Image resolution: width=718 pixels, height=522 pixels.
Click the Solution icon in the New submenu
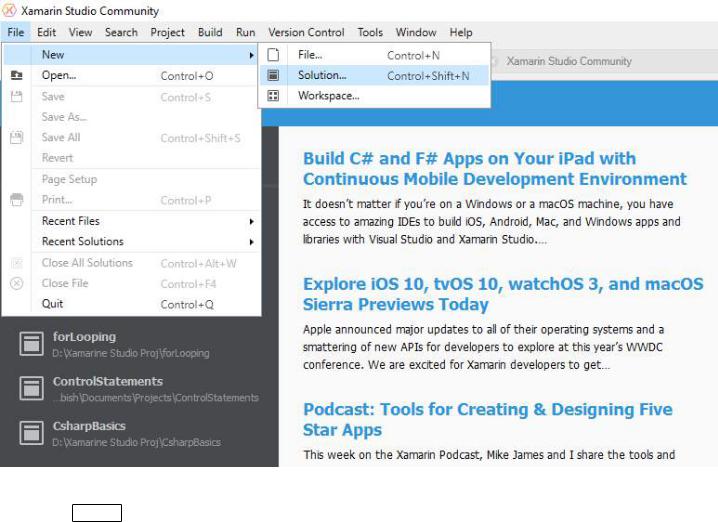[273, 75]
